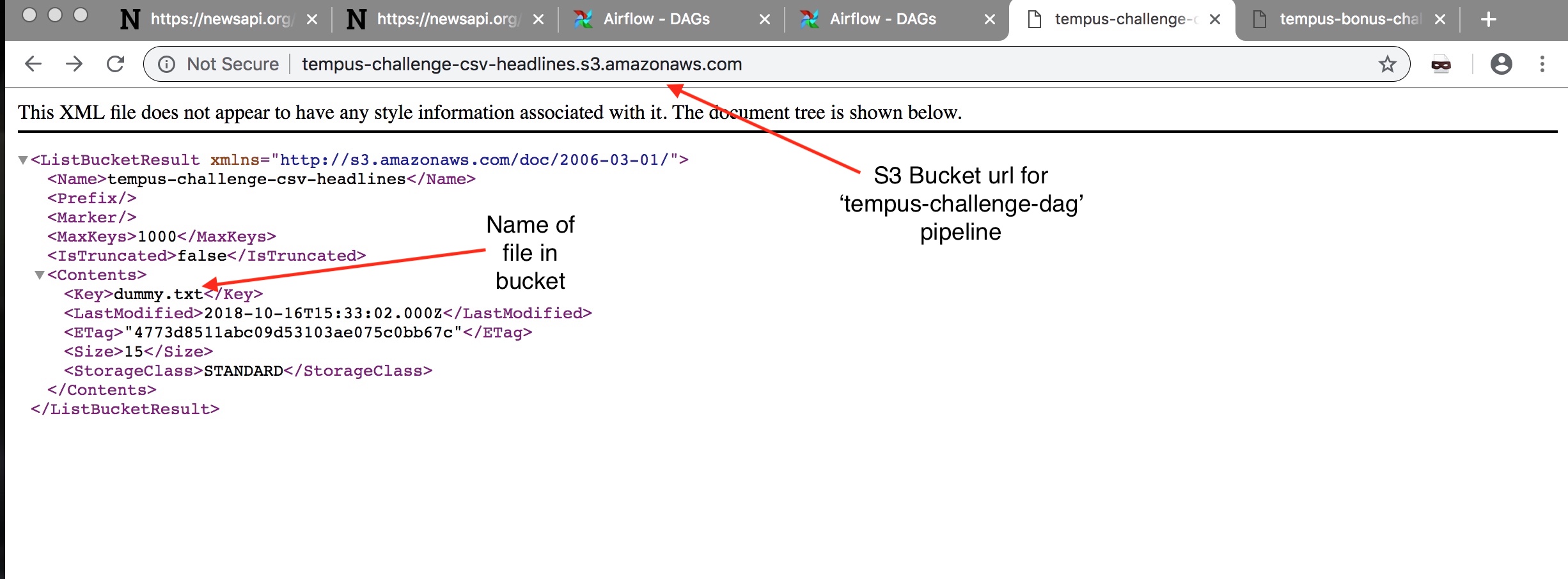Click the macOS minimize window button

55,15
